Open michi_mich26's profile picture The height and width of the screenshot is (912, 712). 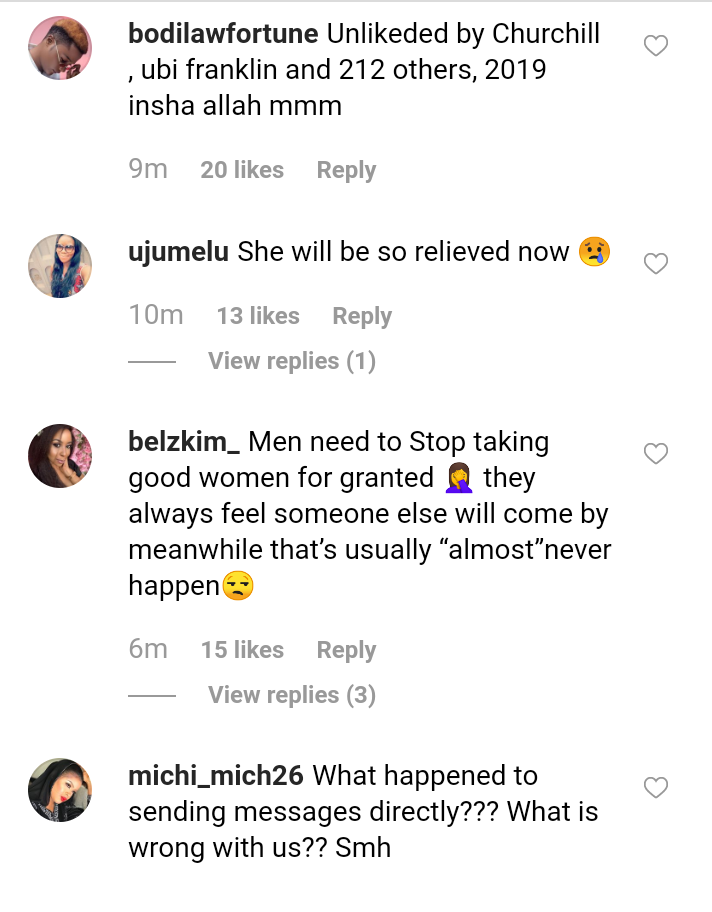(x=60, y=790)
